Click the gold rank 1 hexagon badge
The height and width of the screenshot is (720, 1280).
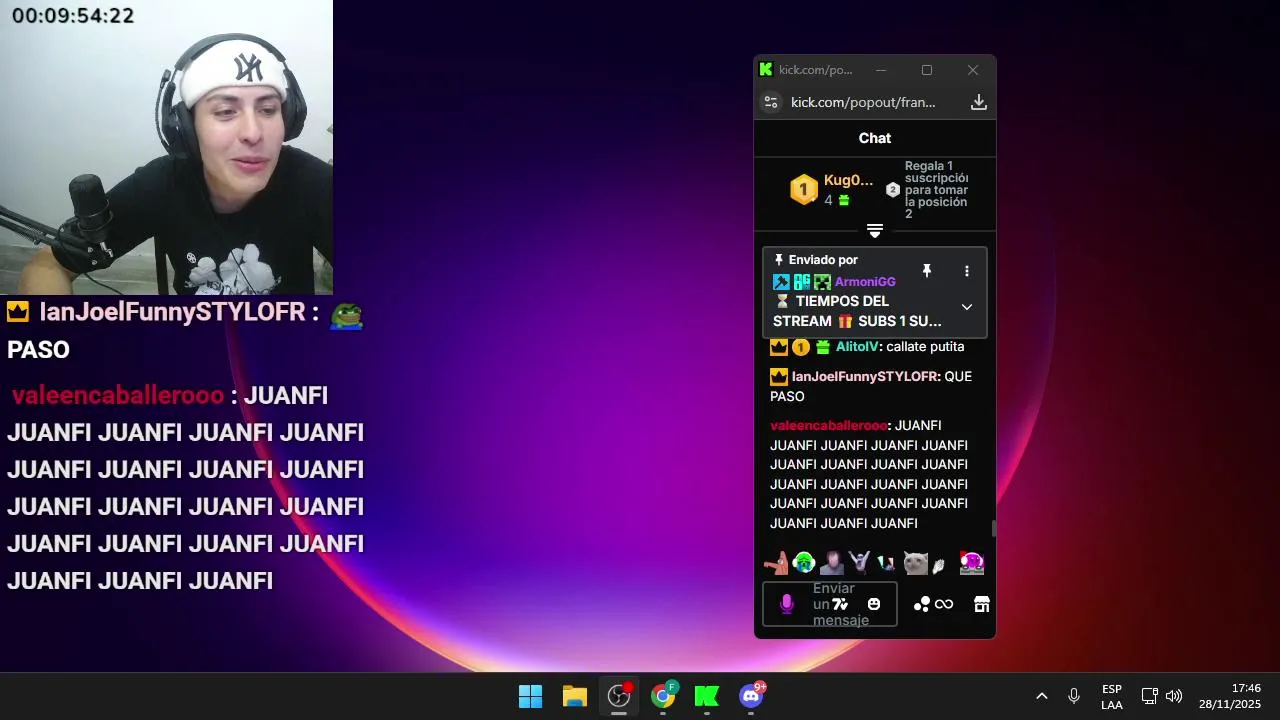coord(804,190)
